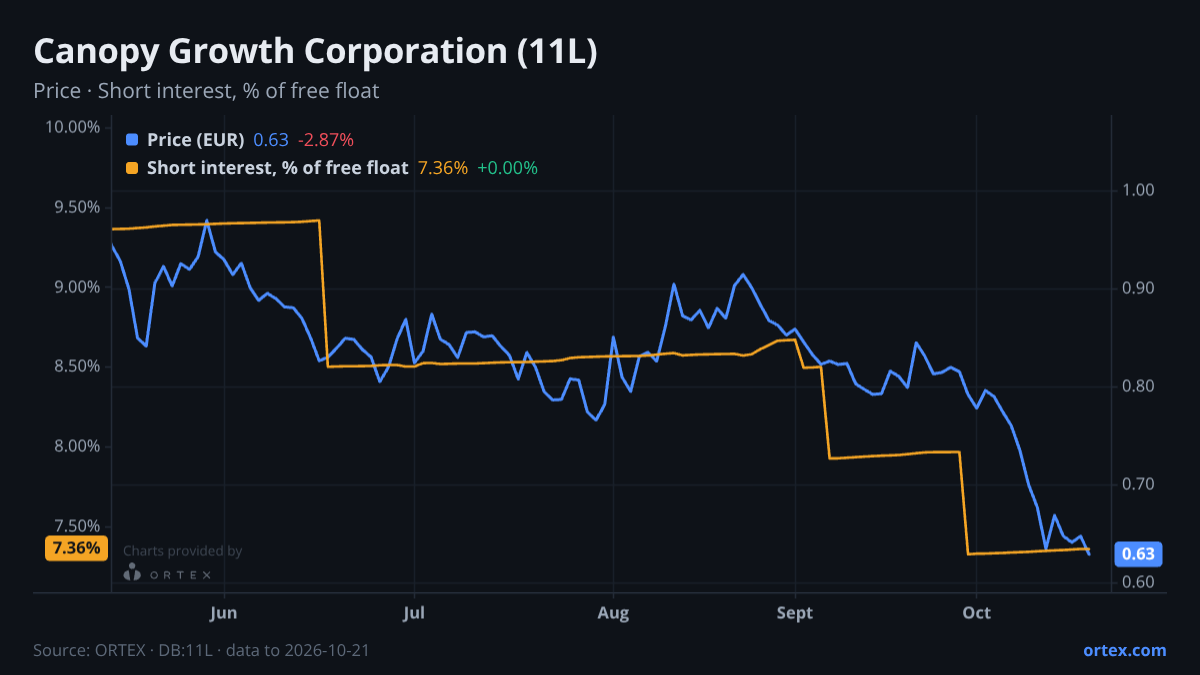Click the 0.80 right price axis label
This screenshot has height=675, width=1200.
tap(1138, 386)
